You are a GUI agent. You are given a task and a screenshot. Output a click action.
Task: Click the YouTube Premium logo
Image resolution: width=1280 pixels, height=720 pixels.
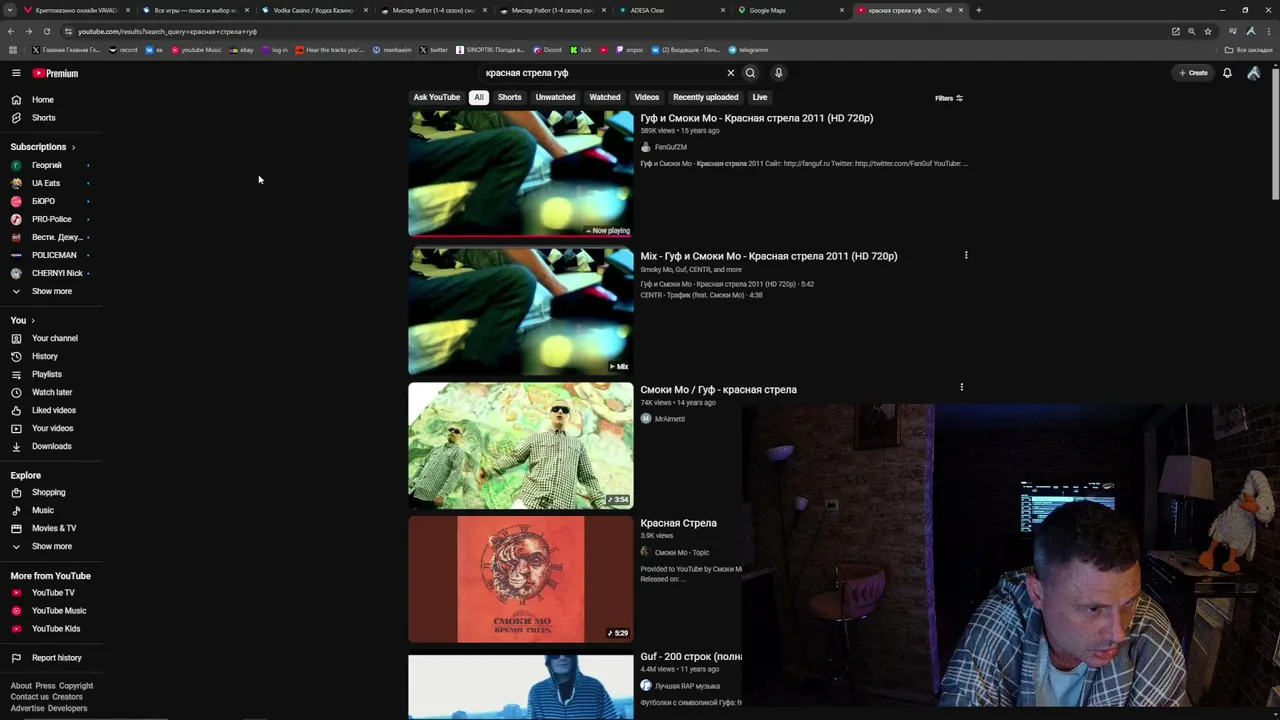click(x=55, y=73)
